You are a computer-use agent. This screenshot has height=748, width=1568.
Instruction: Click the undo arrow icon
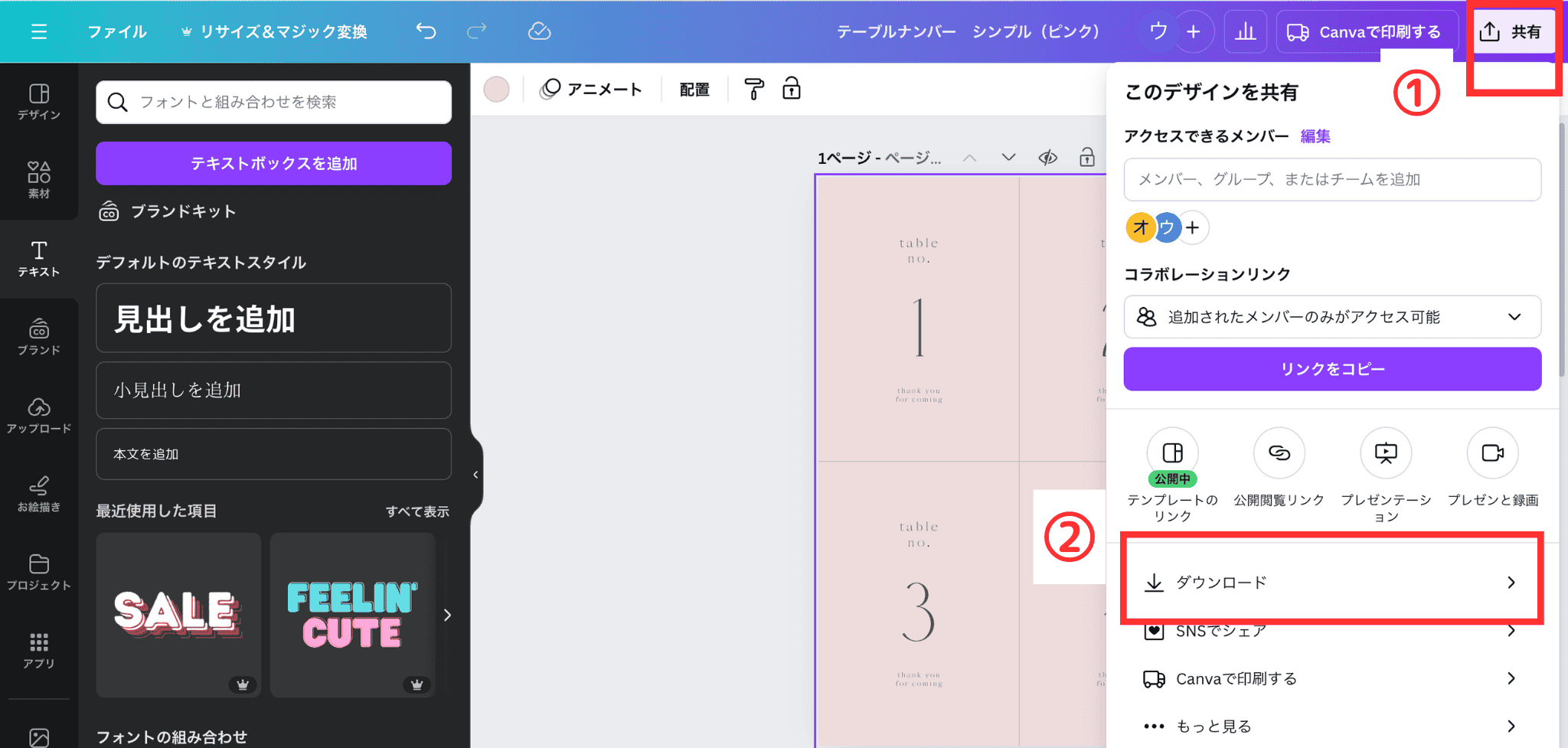426,31
